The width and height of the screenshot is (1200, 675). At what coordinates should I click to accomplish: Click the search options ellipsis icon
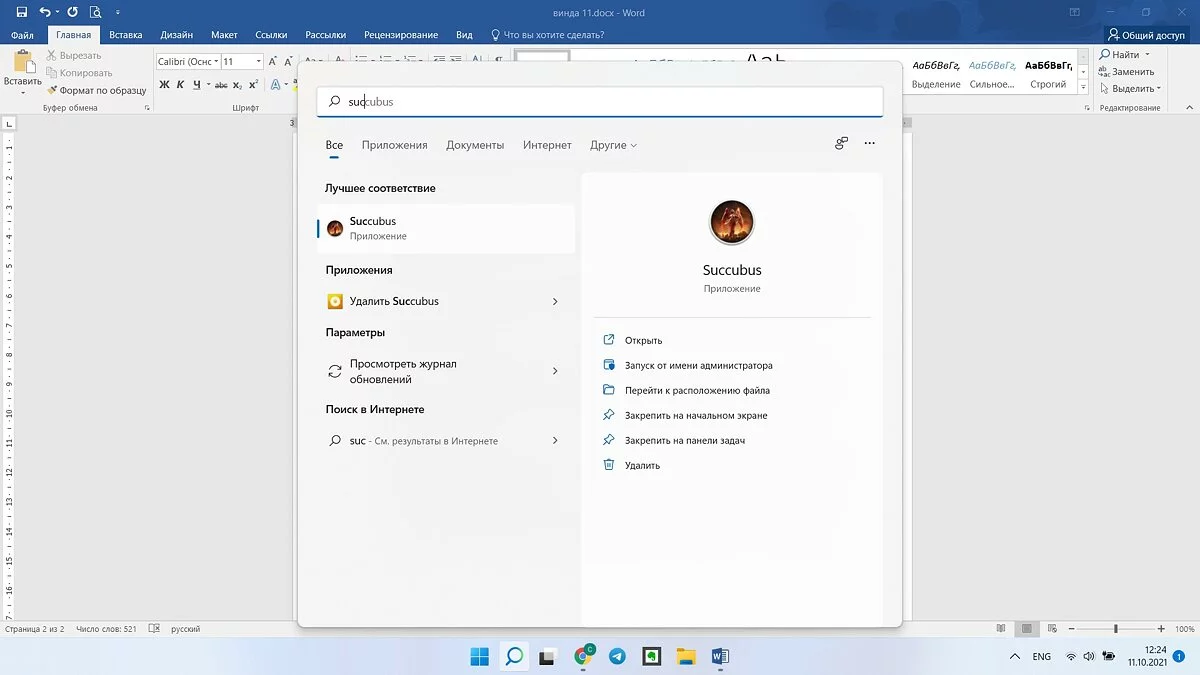click(869, 144)
